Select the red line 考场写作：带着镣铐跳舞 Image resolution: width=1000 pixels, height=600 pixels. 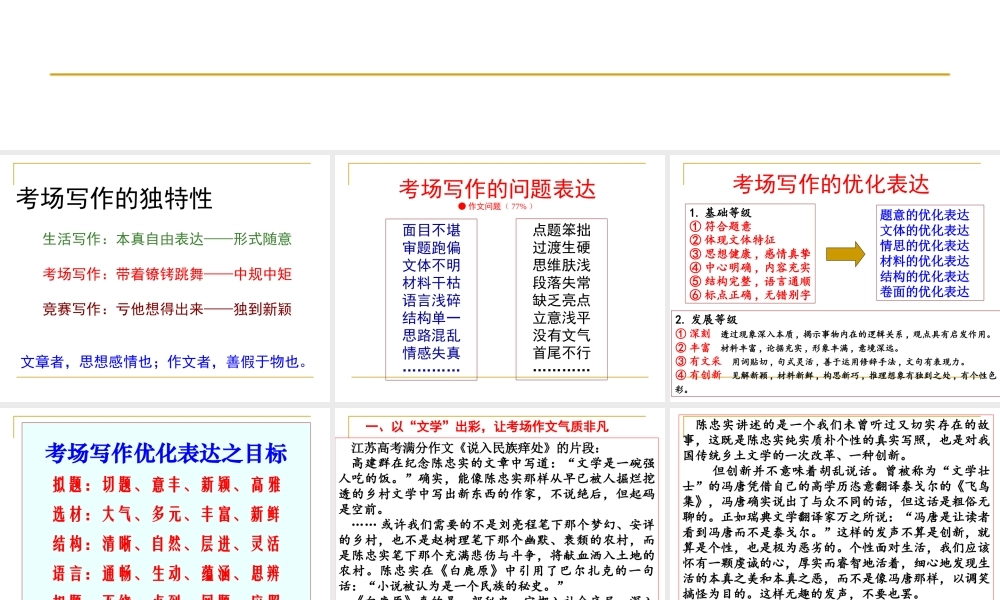[167, 274]
